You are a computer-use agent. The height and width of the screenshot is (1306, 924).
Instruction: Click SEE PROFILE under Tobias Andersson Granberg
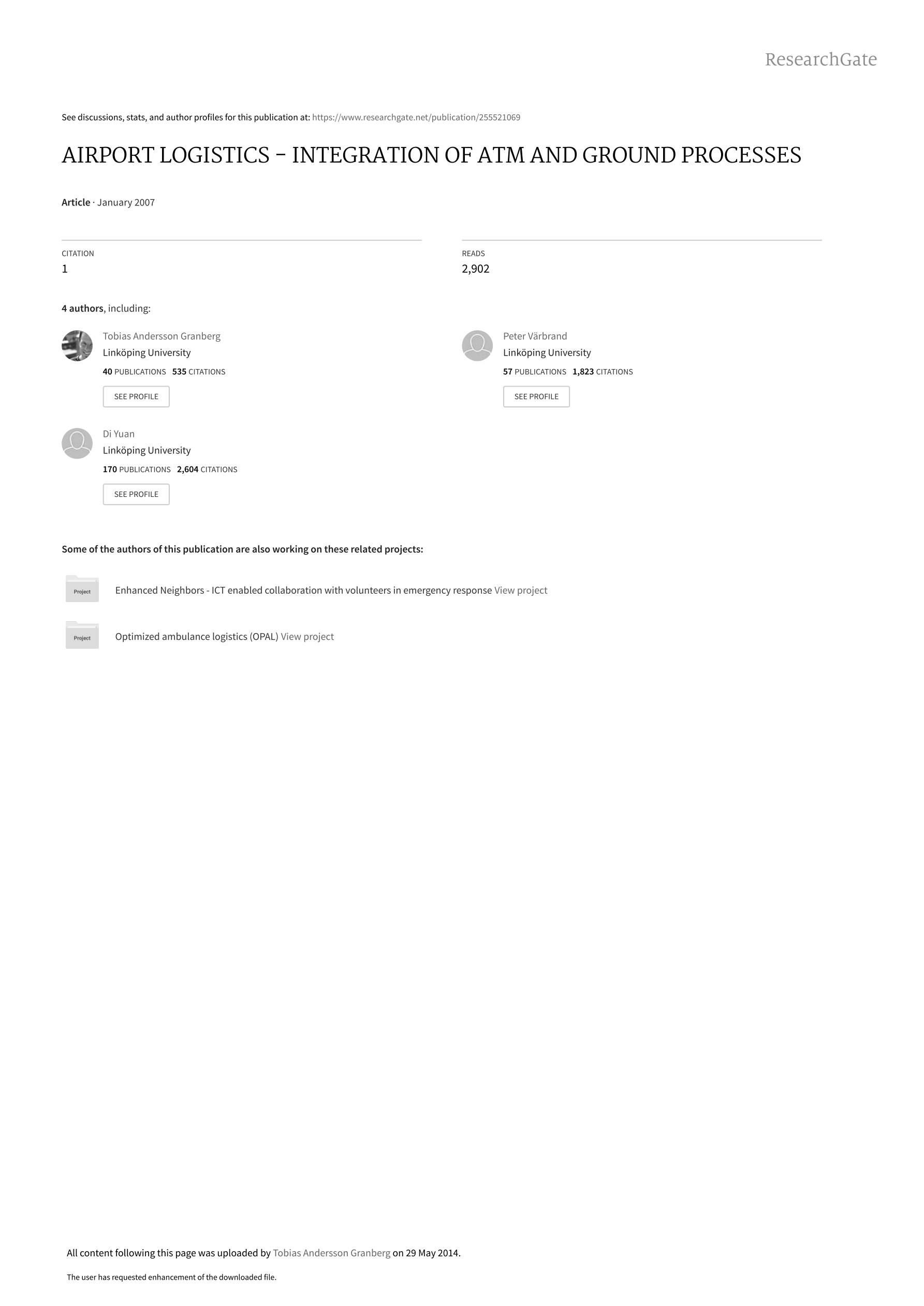click(x=136, y=397)
